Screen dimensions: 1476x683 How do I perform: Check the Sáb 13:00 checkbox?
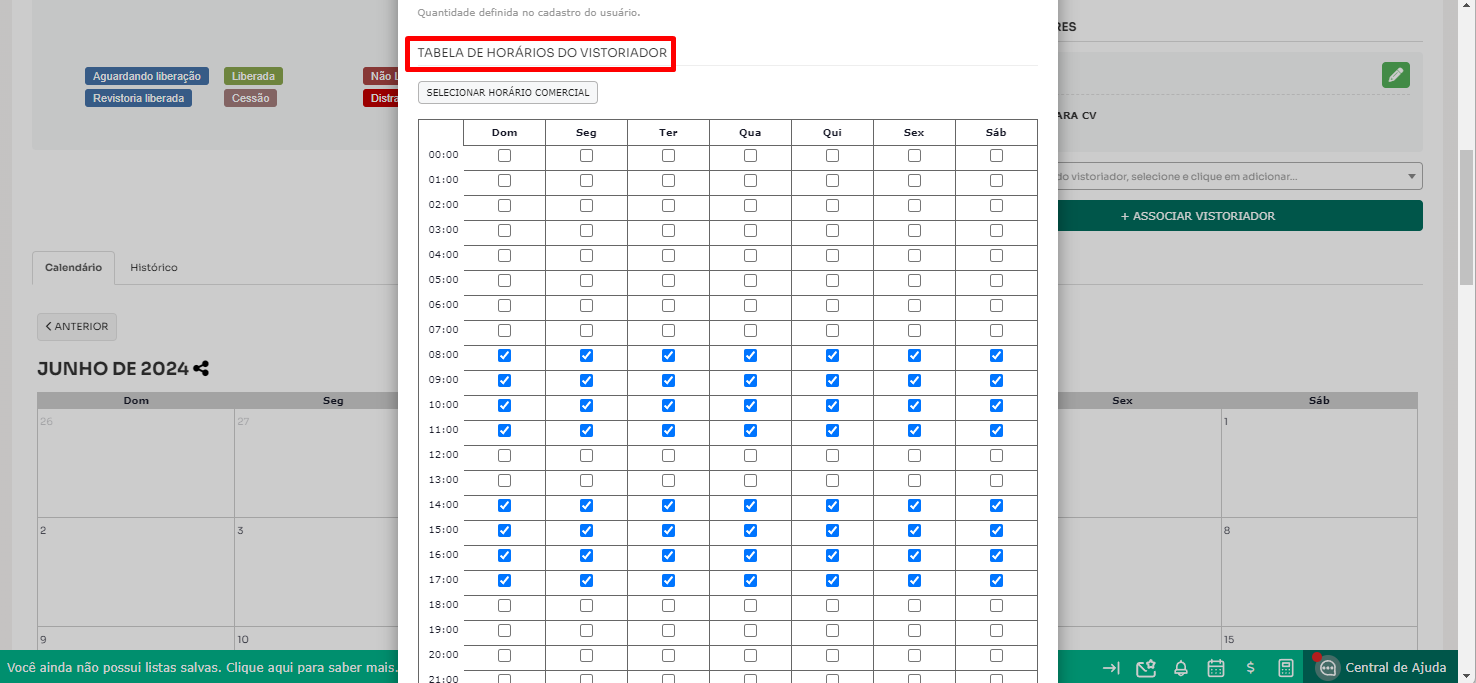pos(996,480)
